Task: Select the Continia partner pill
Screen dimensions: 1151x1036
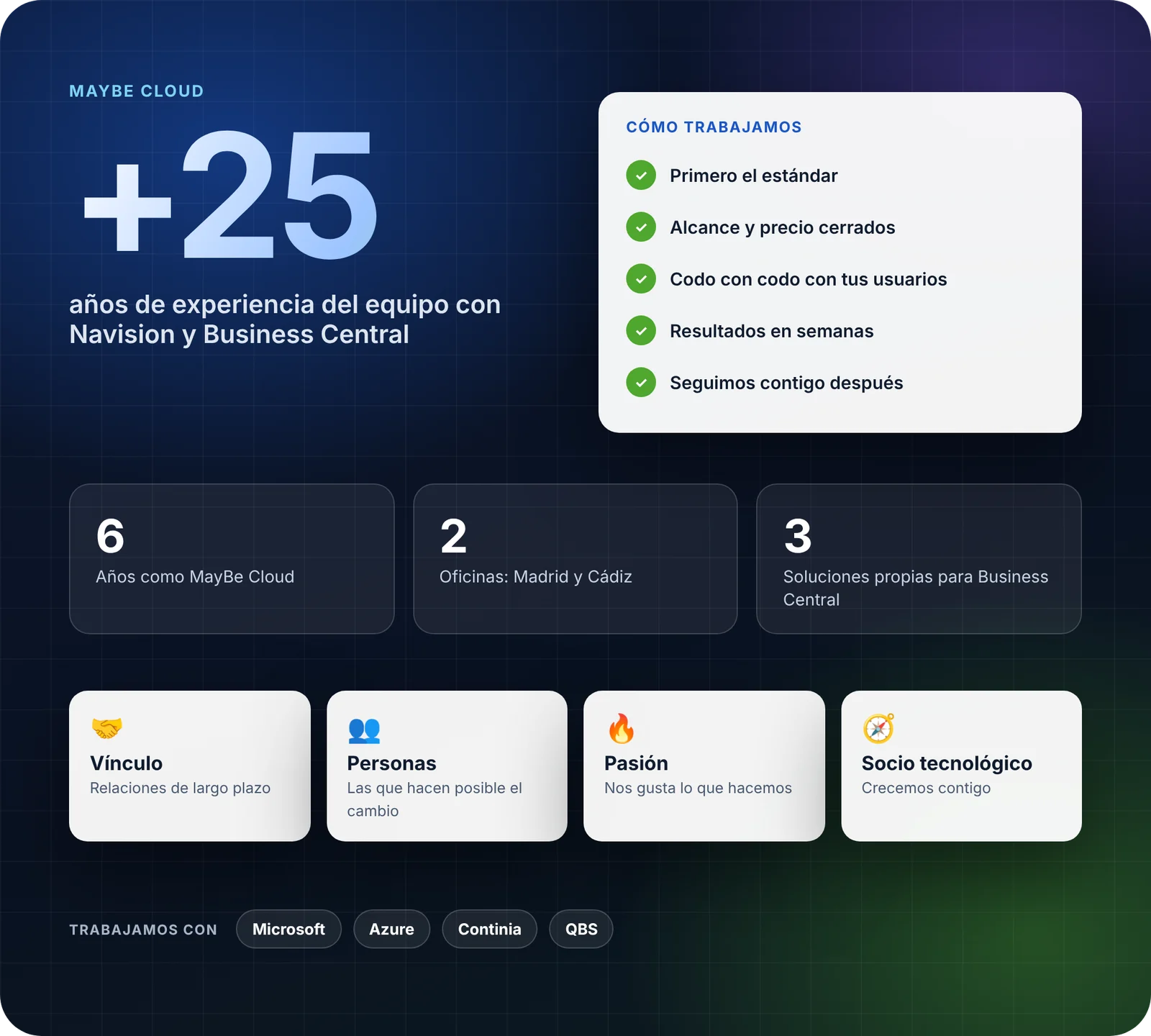Action: click(489, 929)
